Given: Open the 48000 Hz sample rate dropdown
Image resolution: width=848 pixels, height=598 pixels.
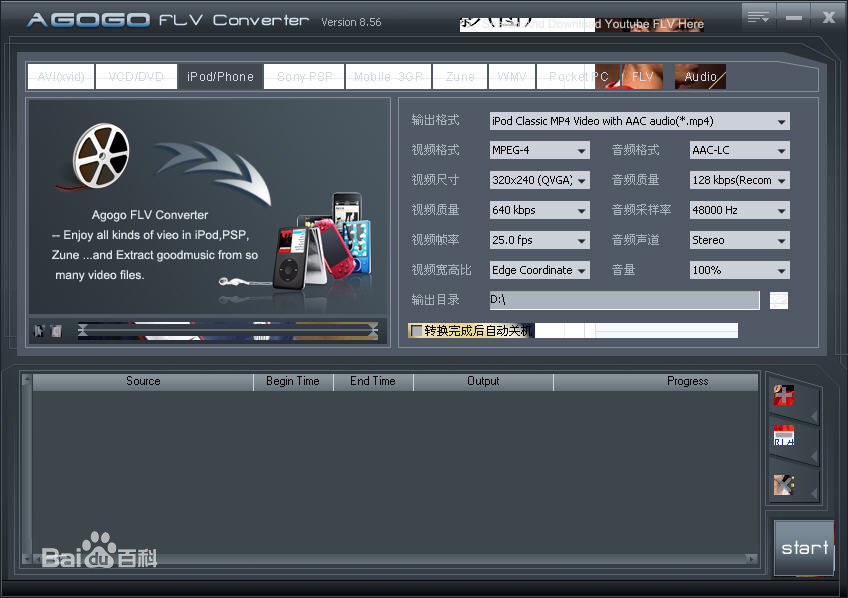Looking at the screenshot, I should coord(739,210).
